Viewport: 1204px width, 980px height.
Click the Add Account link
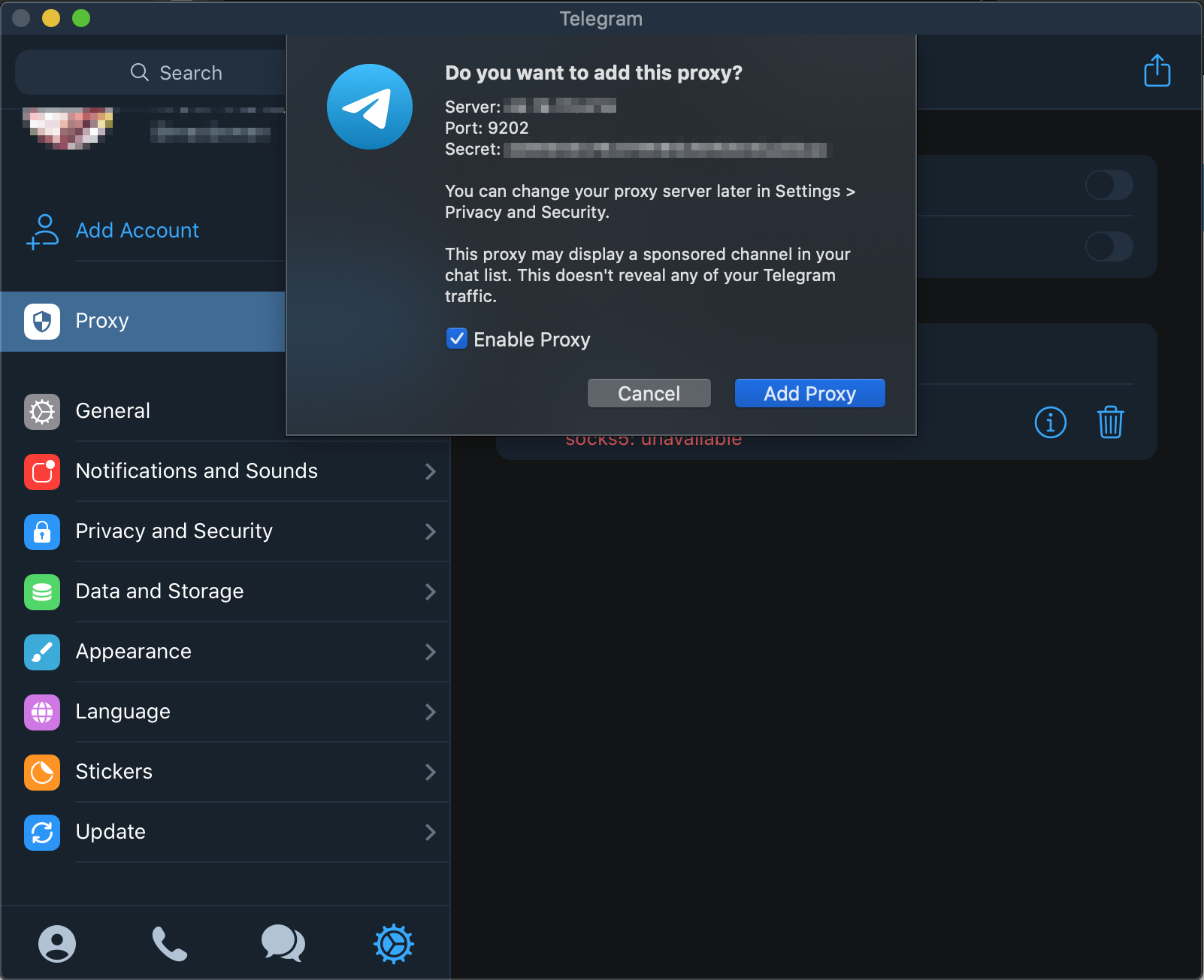pos(138,230)
